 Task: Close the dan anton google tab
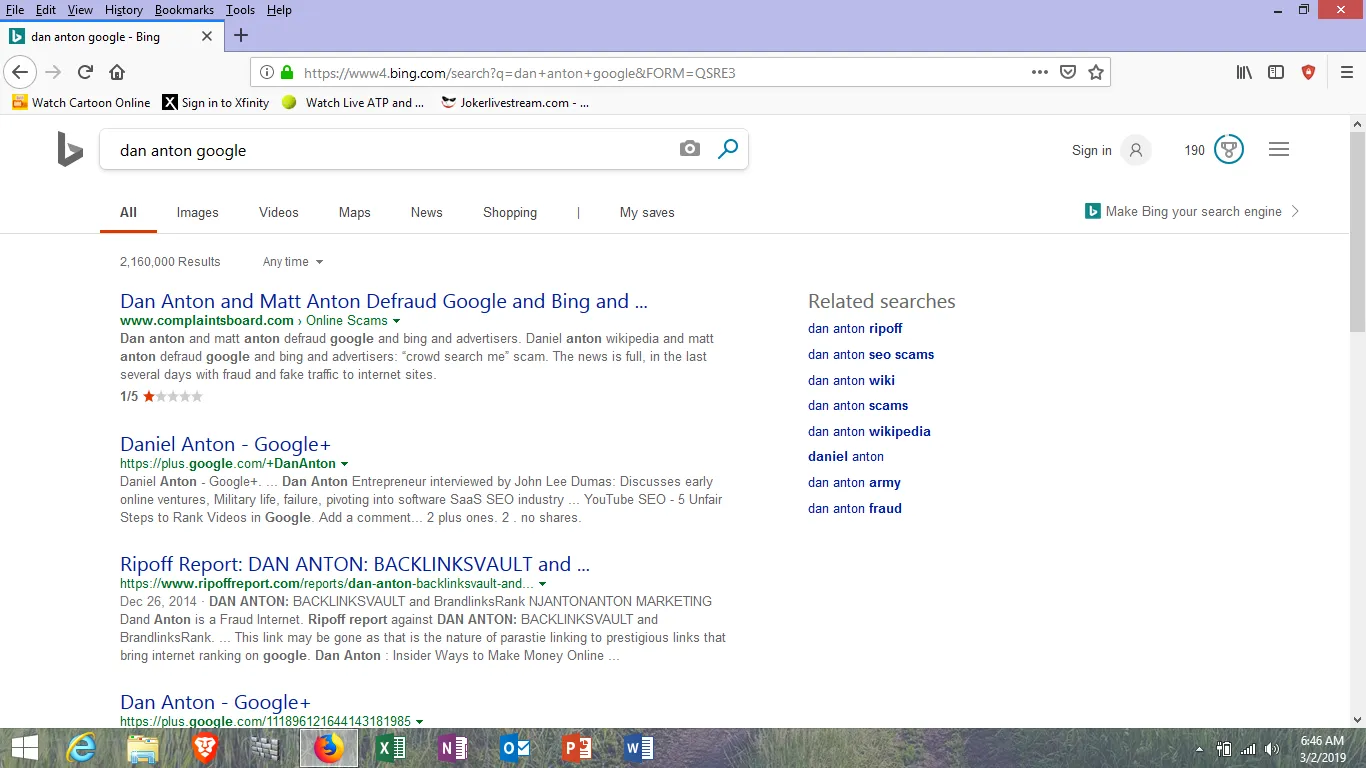207,36
